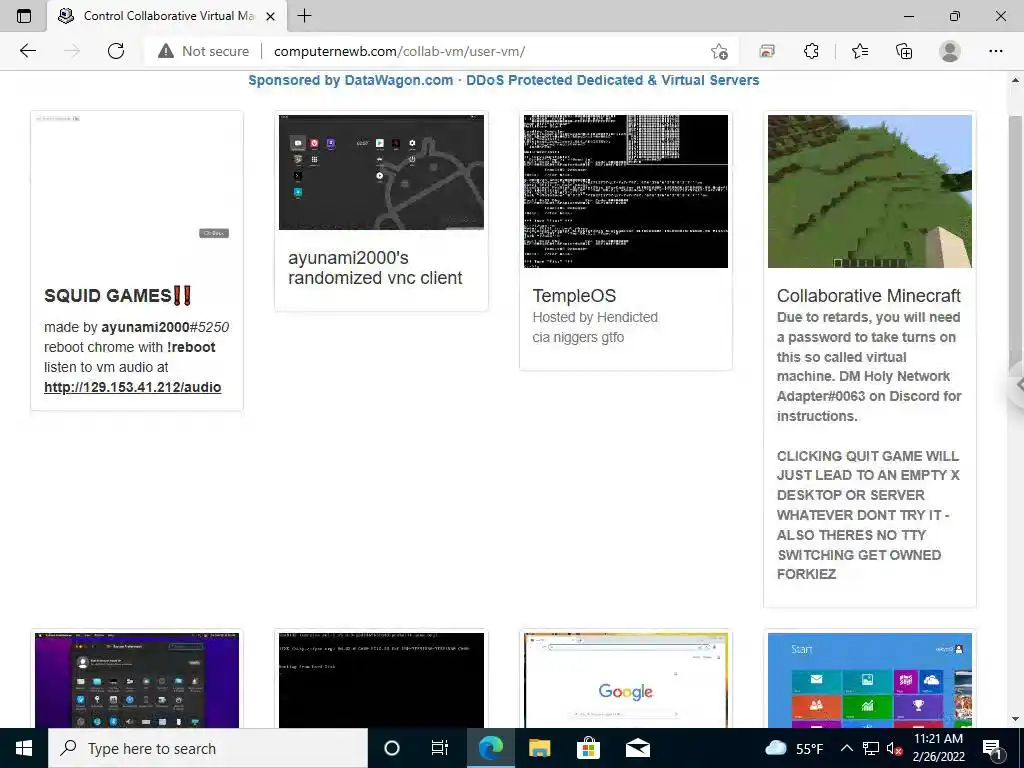
Task: Open the Collections icon
Action: (904, 51)
